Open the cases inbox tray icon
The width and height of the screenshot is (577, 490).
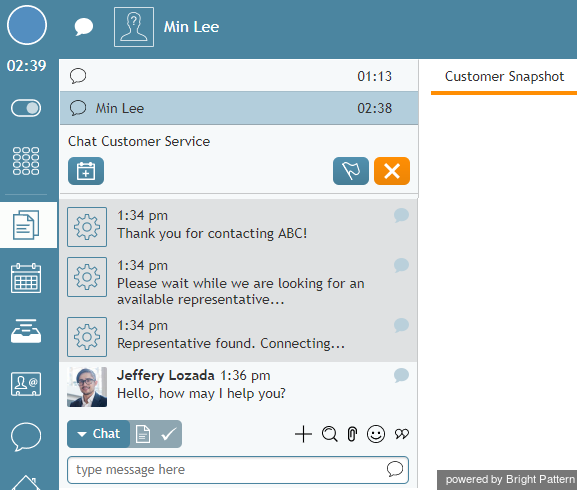(x=26, y=331)
